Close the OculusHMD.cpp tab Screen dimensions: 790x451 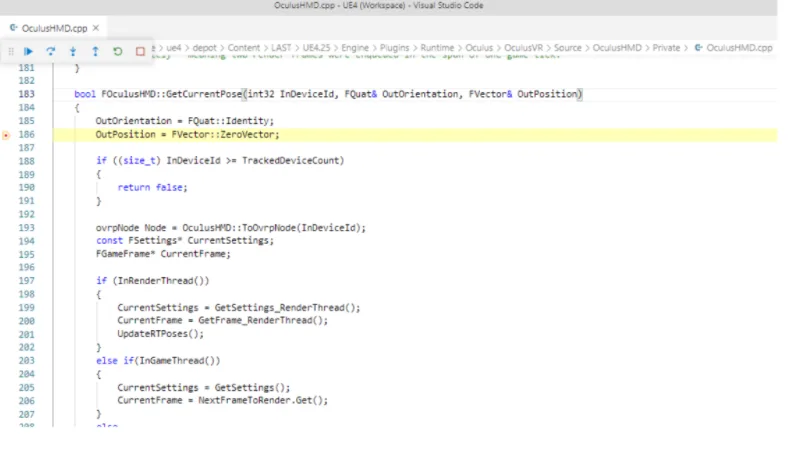(x=96, y=28)
